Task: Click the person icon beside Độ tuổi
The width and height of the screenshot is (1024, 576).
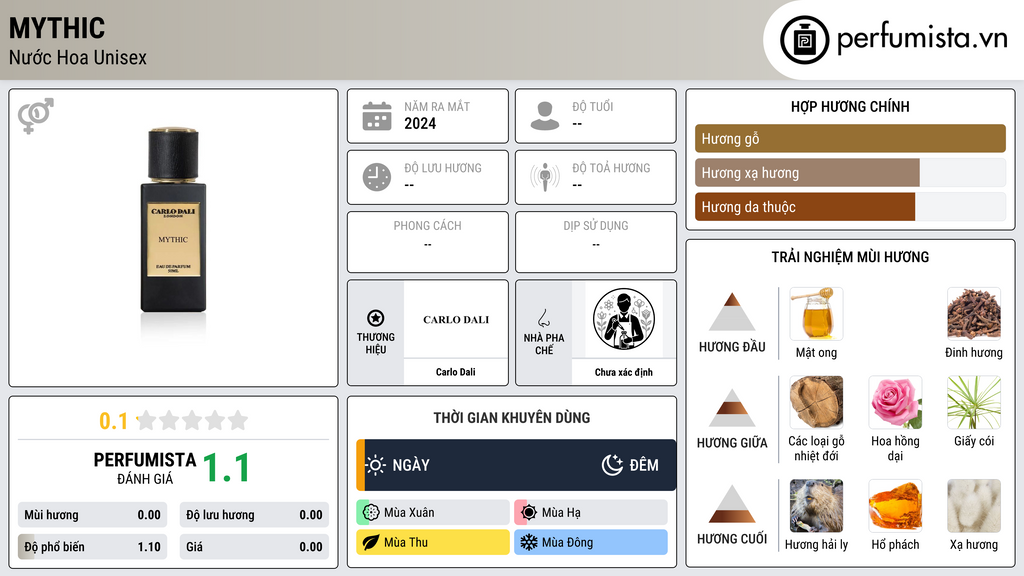Action: coord(545,116)
